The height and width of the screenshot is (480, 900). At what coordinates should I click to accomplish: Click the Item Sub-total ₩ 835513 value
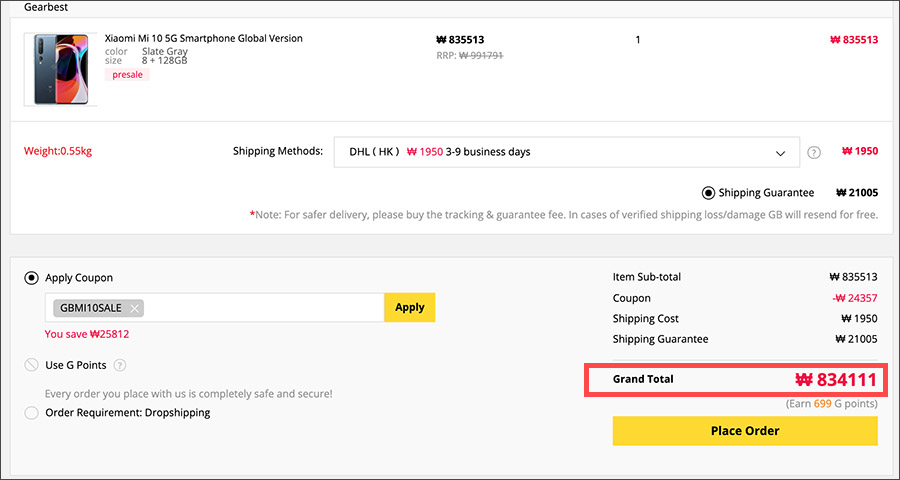854,277
